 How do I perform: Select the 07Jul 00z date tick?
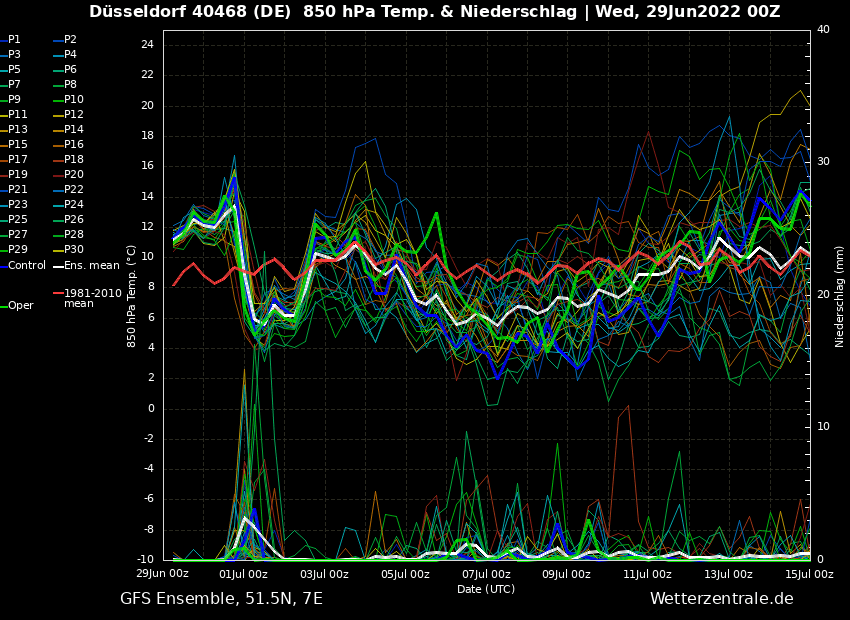coord(486,575)
